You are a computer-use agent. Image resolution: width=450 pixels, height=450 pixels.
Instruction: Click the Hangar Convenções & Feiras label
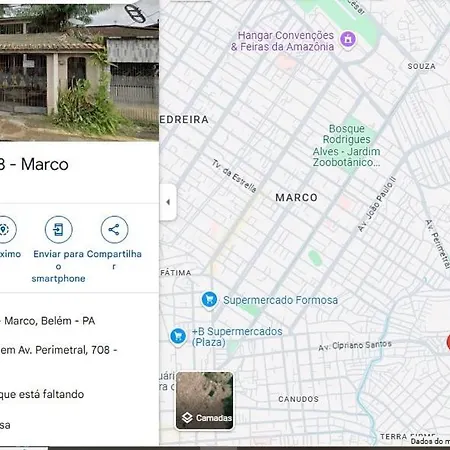pos(283,41)
